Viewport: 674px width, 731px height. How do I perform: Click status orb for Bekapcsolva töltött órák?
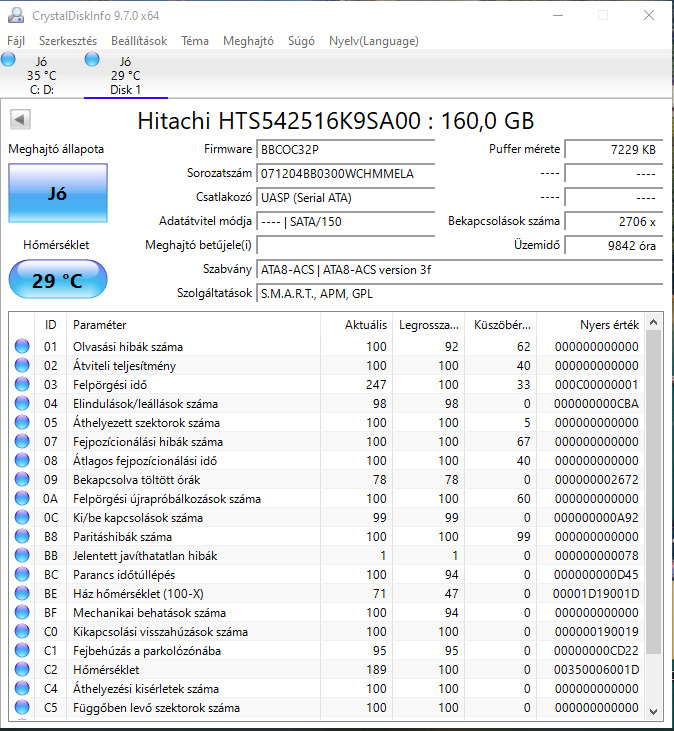coord(22,480)
